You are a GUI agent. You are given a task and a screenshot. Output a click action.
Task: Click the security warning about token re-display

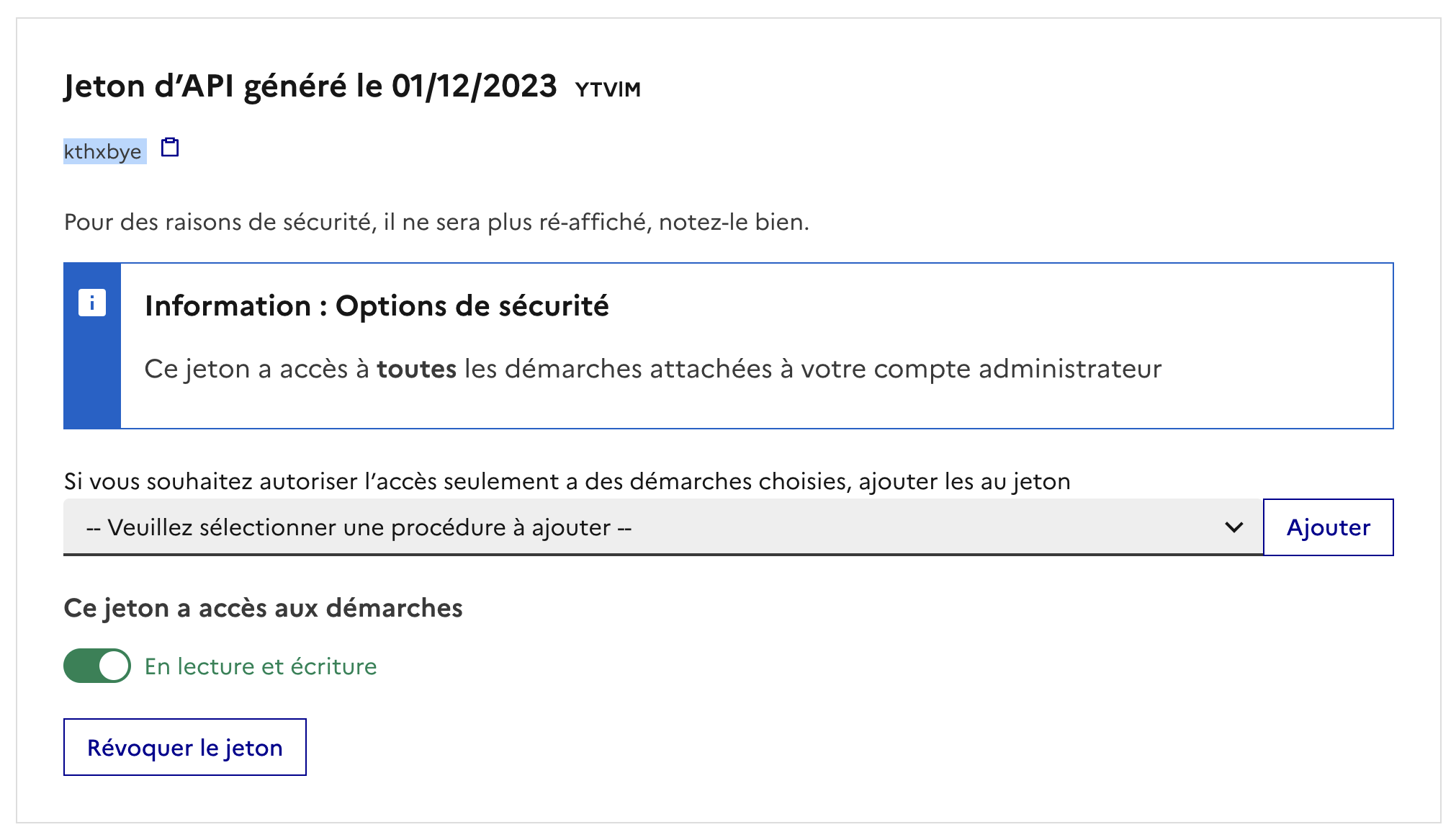436,222
